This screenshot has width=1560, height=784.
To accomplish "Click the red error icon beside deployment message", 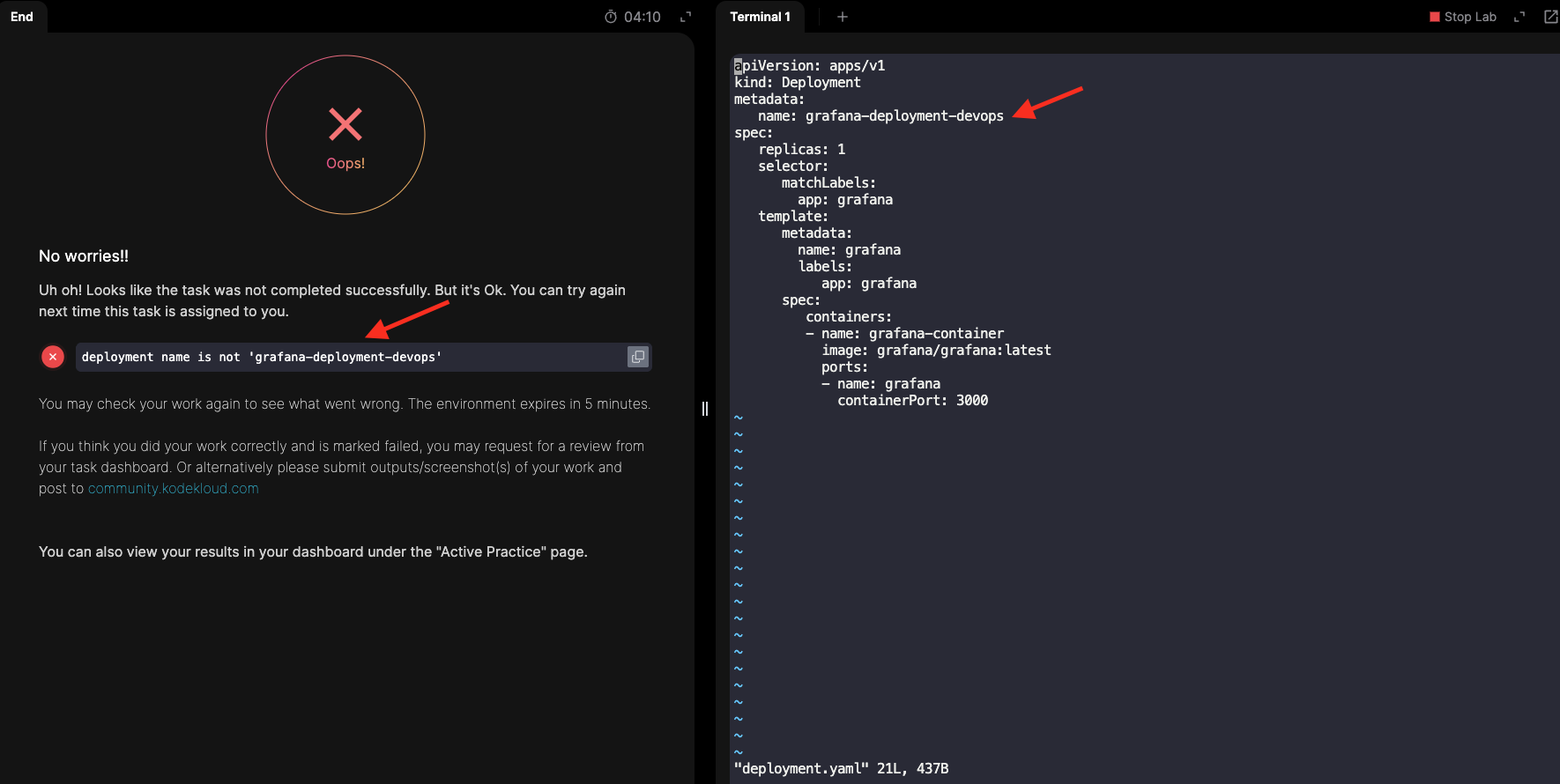I will coord(53,357).
